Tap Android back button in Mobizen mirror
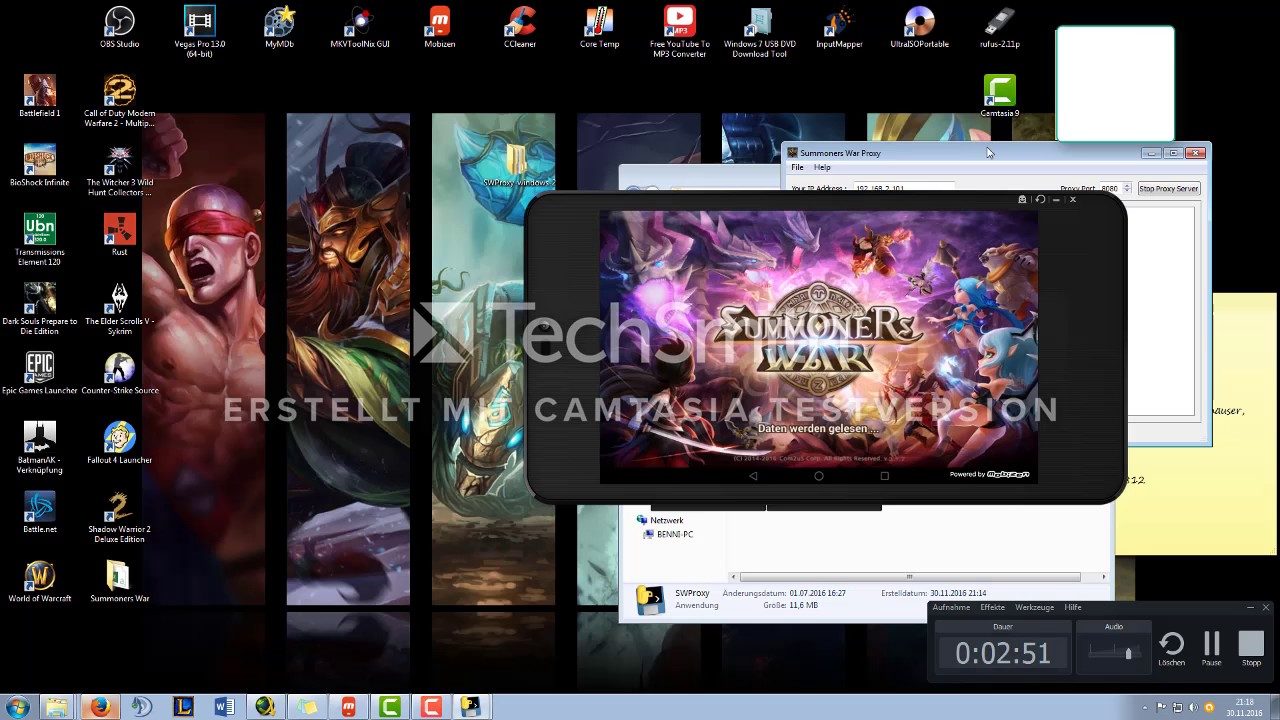 pos(753,476)
